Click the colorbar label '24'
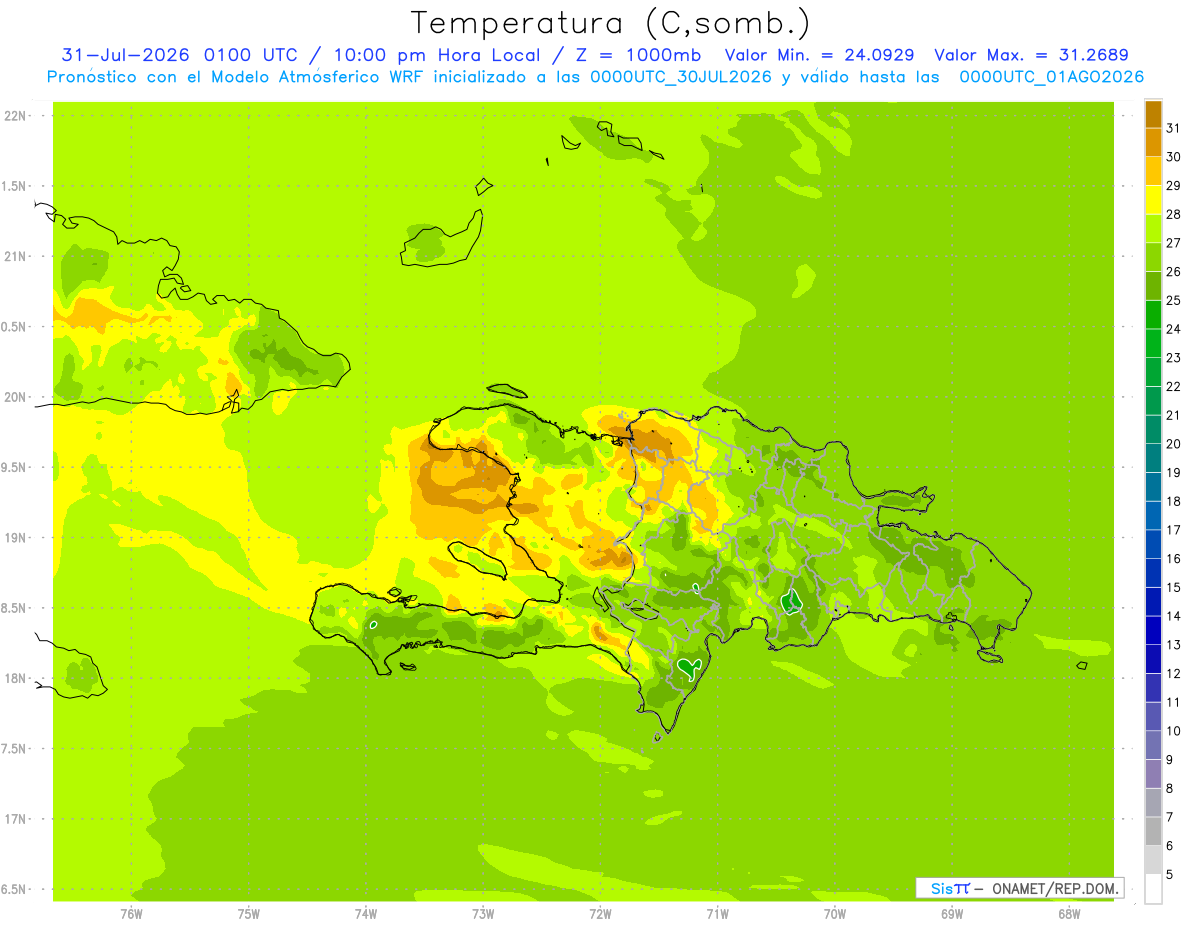This screenshot has height=927, width=1200. point(1173,329)
